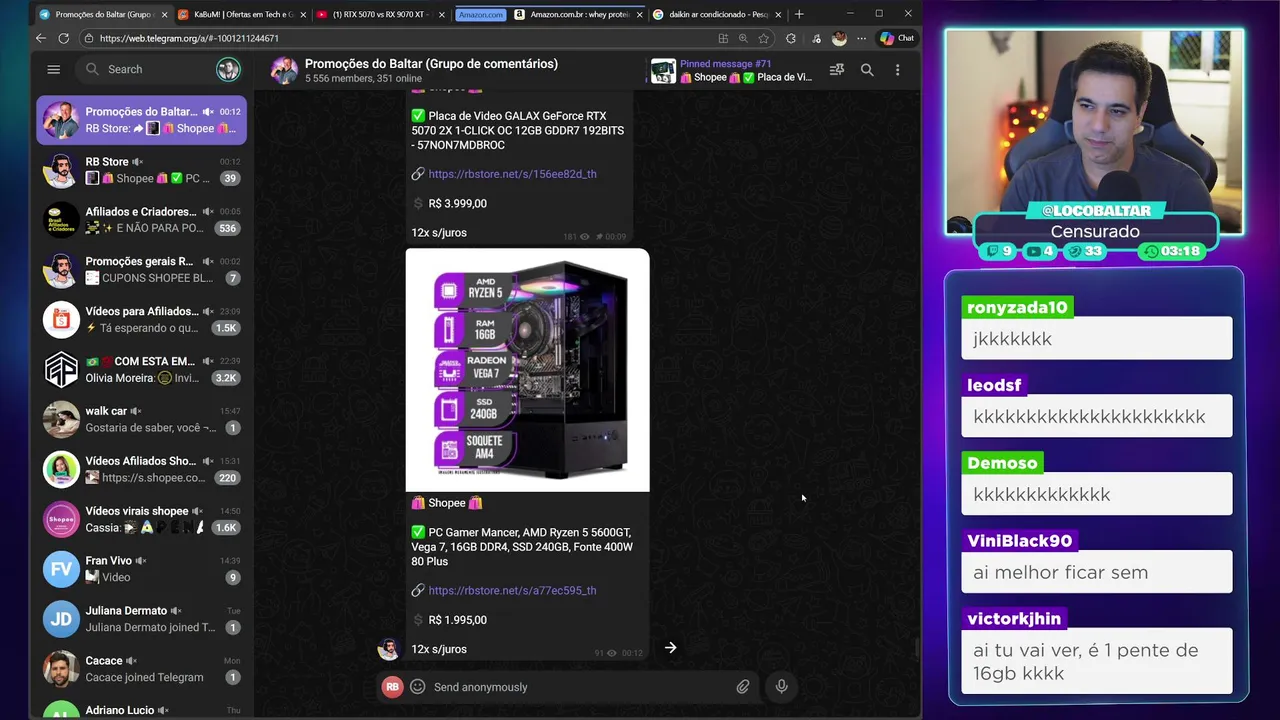Click the R$ 3.999,00 price text

(458, 204)
